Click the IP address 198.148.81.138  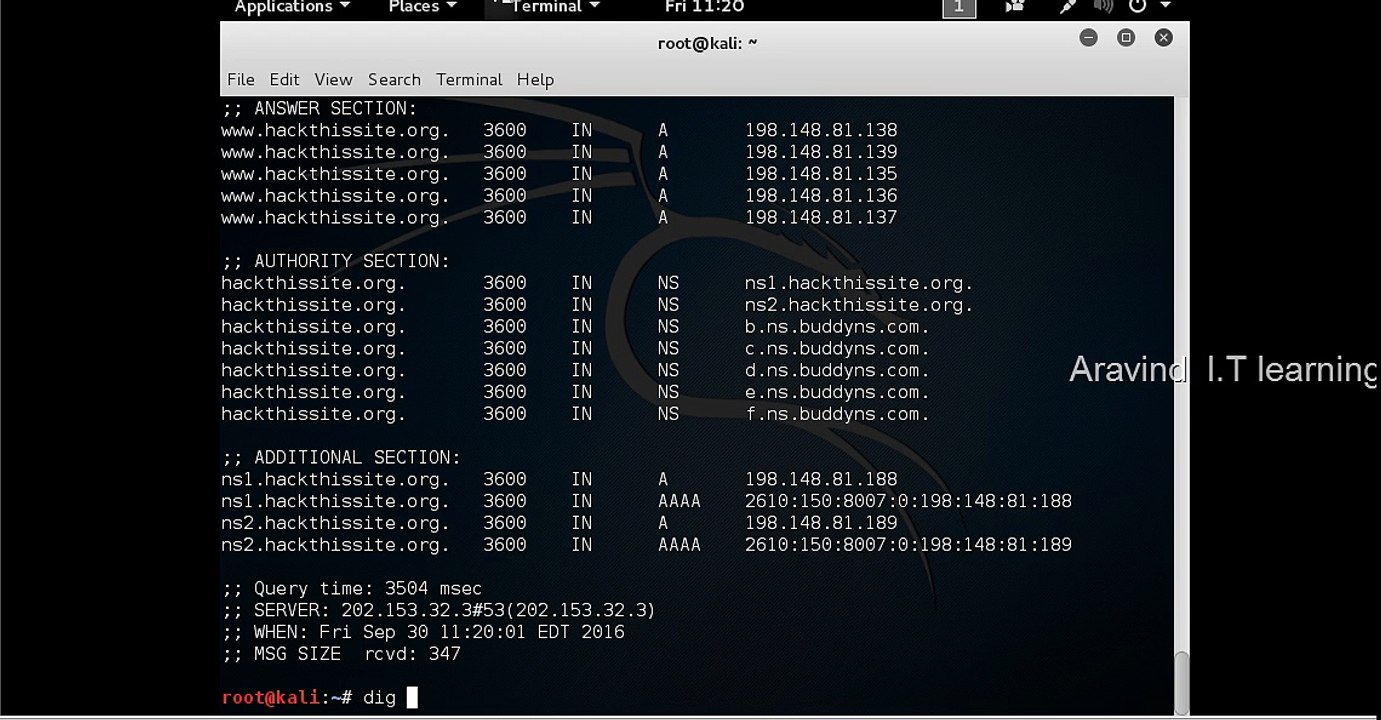click(x=821, y=130)
